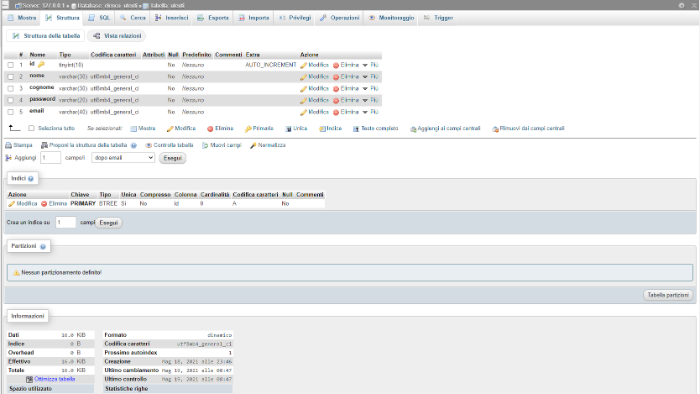Open the Importa tab
700x394 pixels.
click(x=254, y=18)
